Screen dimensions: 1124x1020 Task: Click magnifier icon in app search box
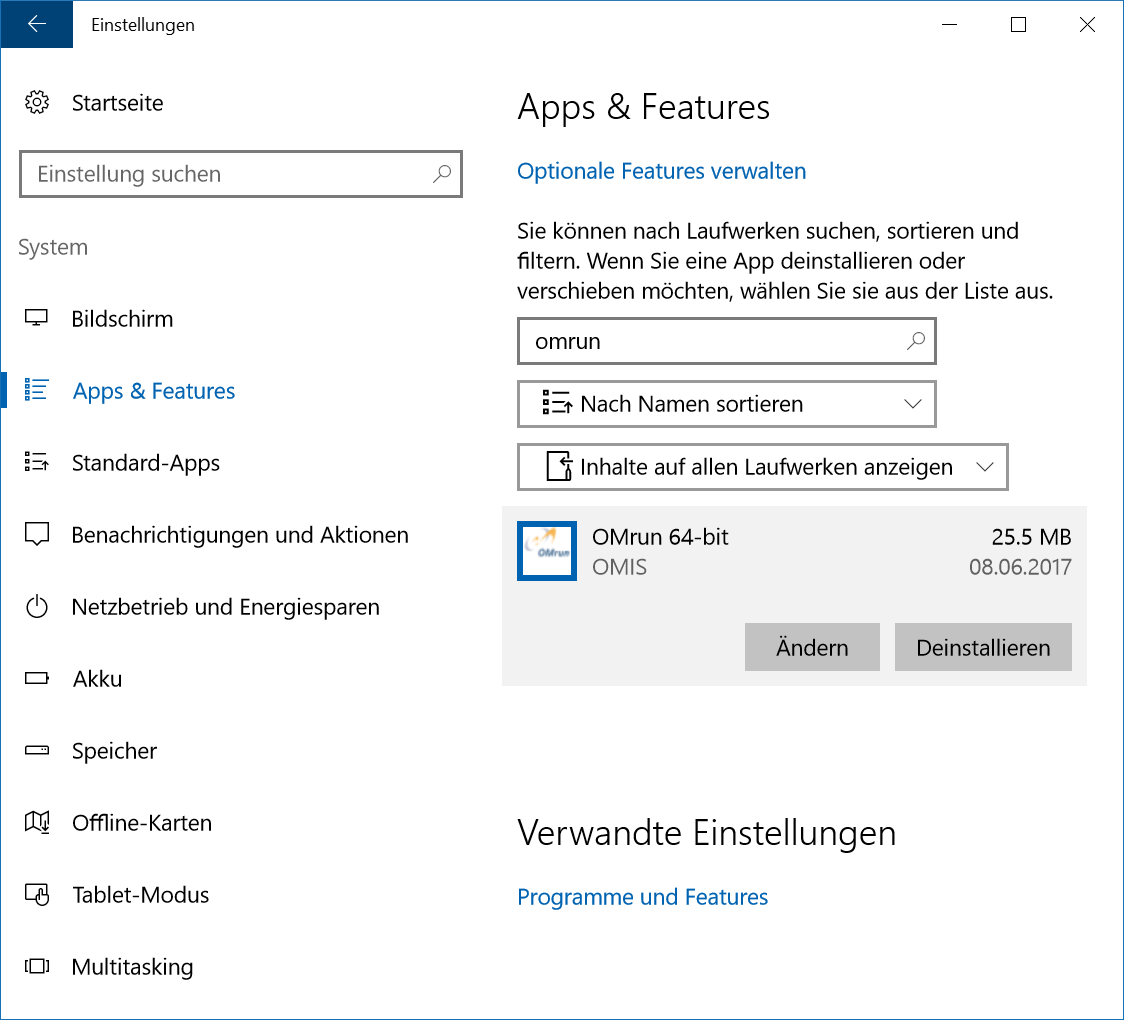click(915, 341)
